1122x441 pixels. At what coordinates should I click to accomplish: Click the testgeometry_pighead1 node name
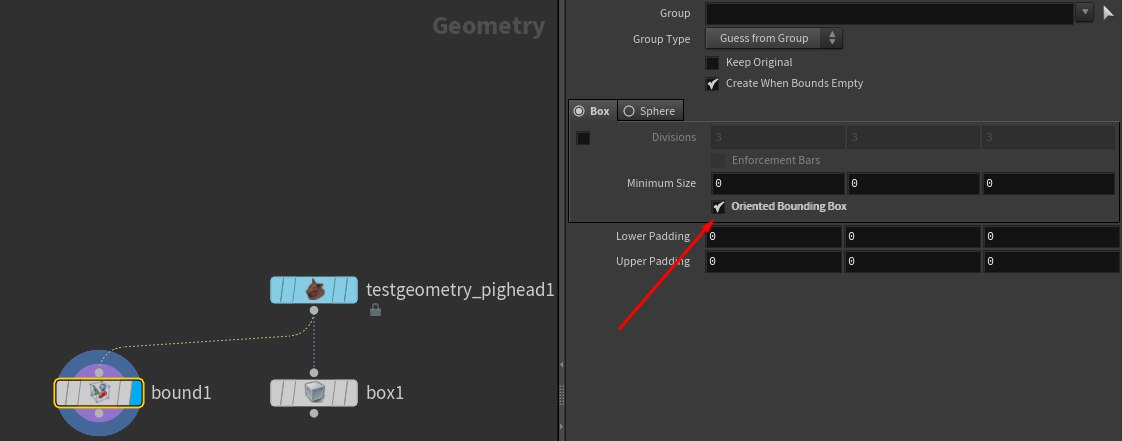tap(460, 290)
